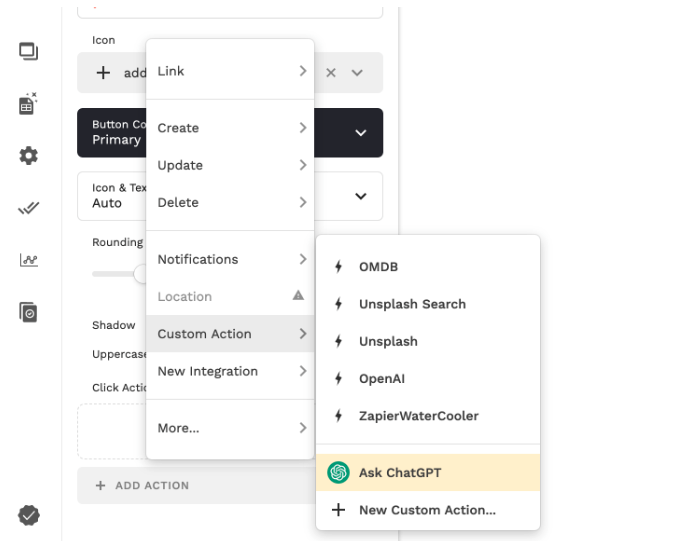Click the warning triangle beside Location
The width and height of the screenshot is (689, 547).
click(x=298, y=296)
